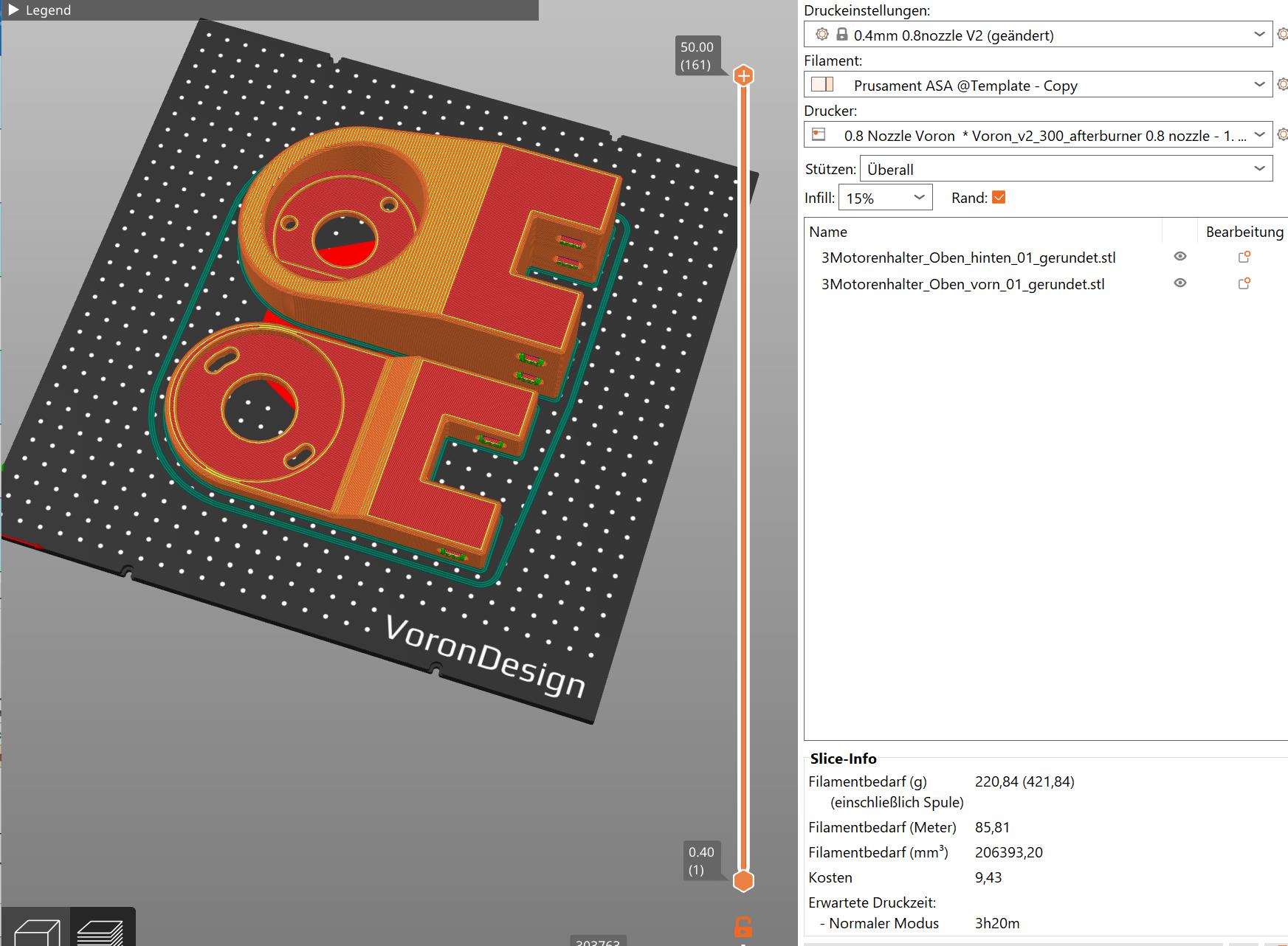Open the Stützen dropdown showing Überall
The width and height of the screenshot is (1288, 946).
click(x=1066, y=169)
